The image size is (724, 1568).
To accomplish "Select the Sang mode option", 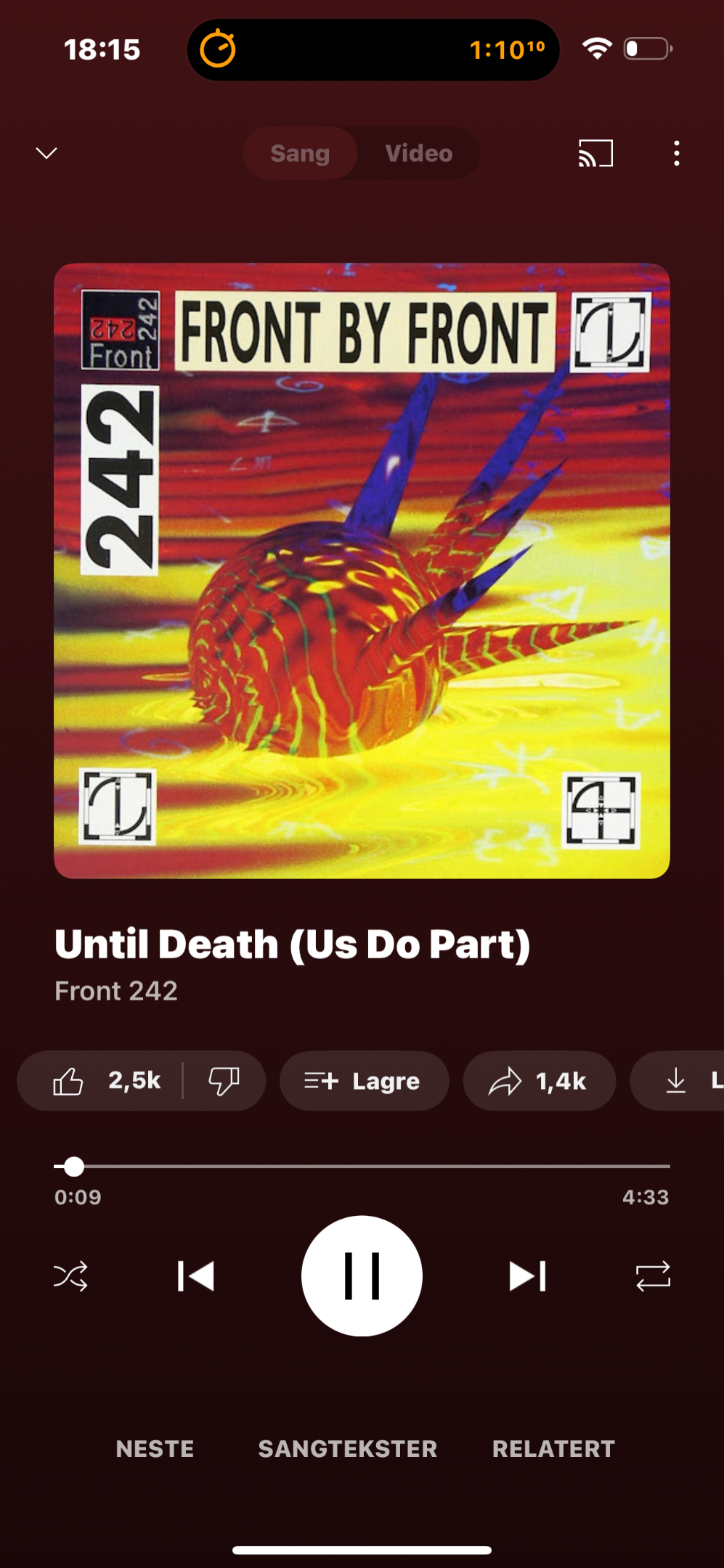I will (x=300, y=153).
